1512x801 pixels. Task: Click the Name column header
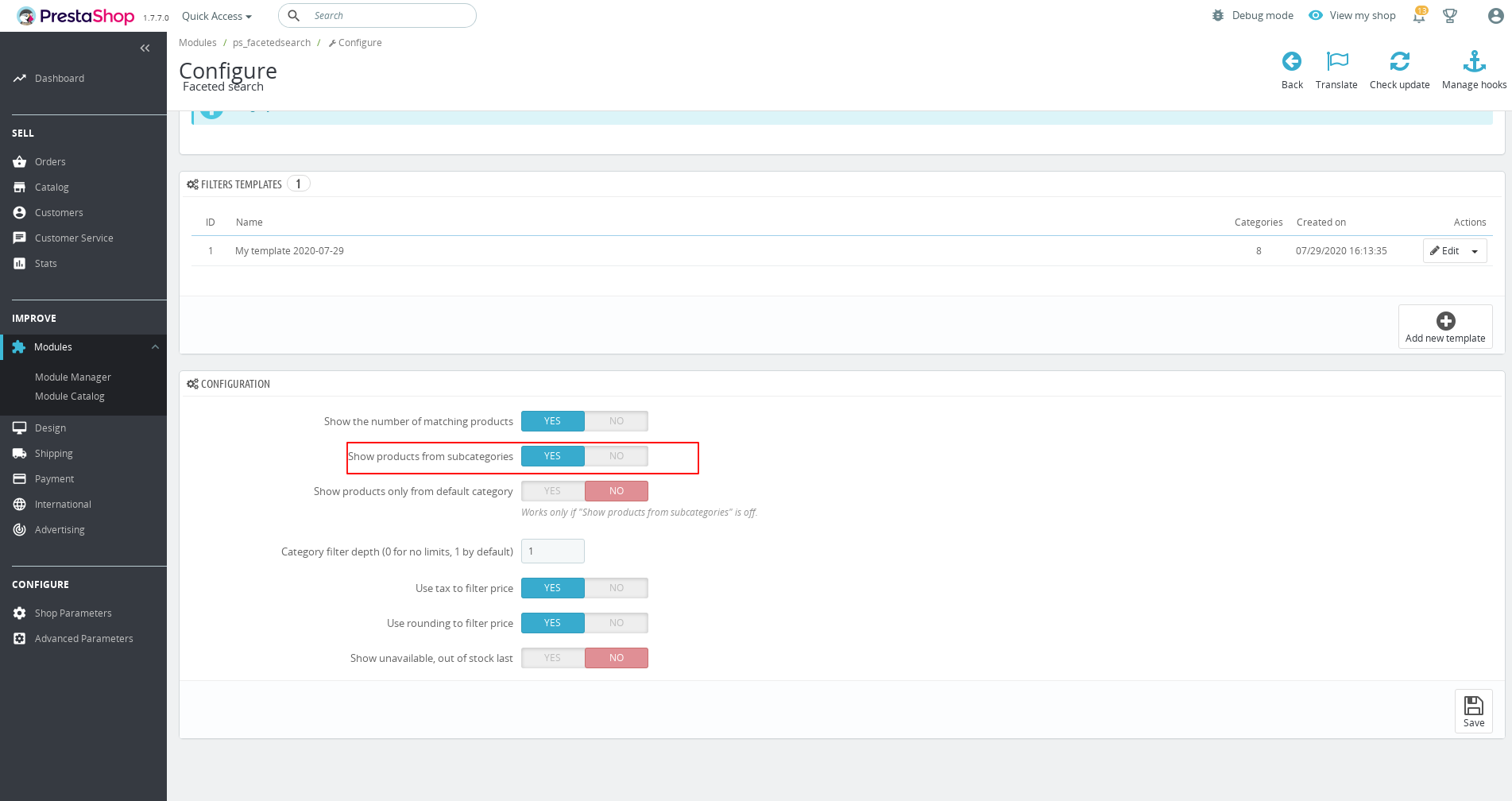point(249,222)
